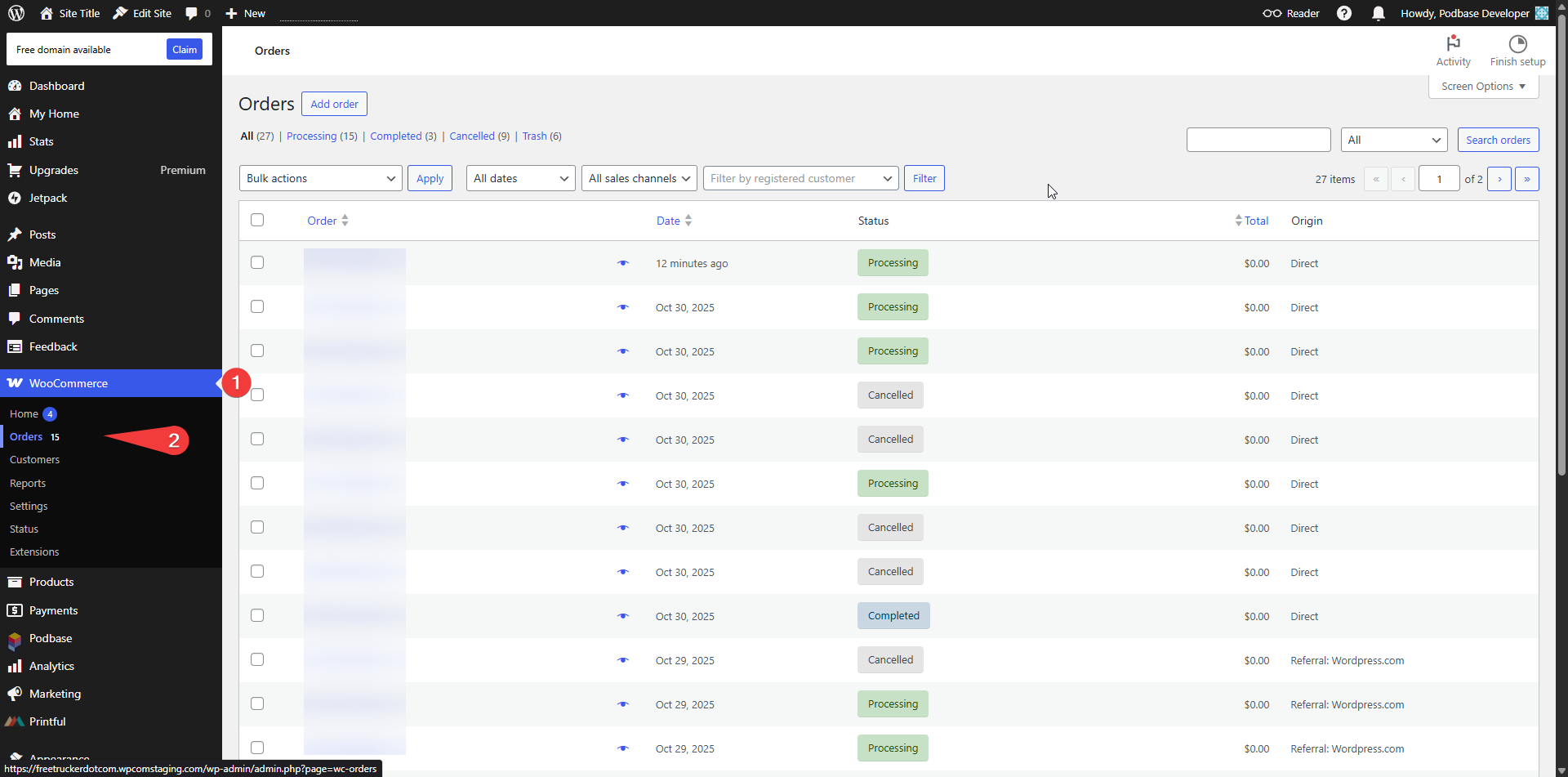1568x777 pixels.
Task: Check the box for the first order
Action: pyautogui.click(x=257, y=262)
